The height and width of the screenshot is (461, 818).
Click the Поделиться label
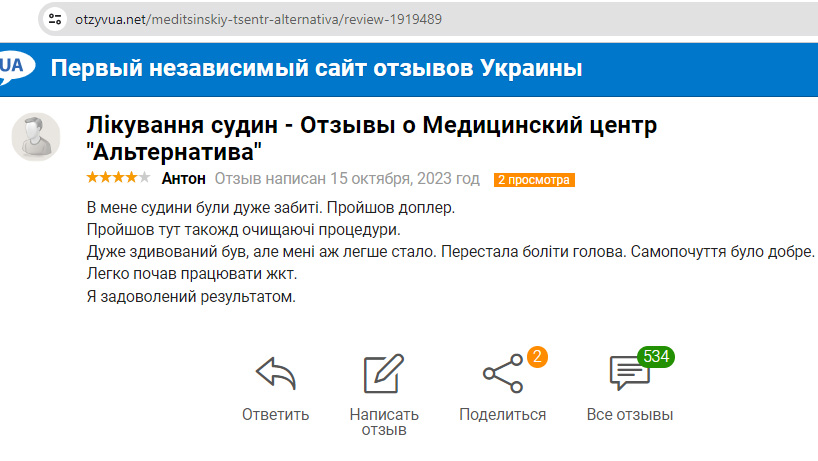pos(502,415)
